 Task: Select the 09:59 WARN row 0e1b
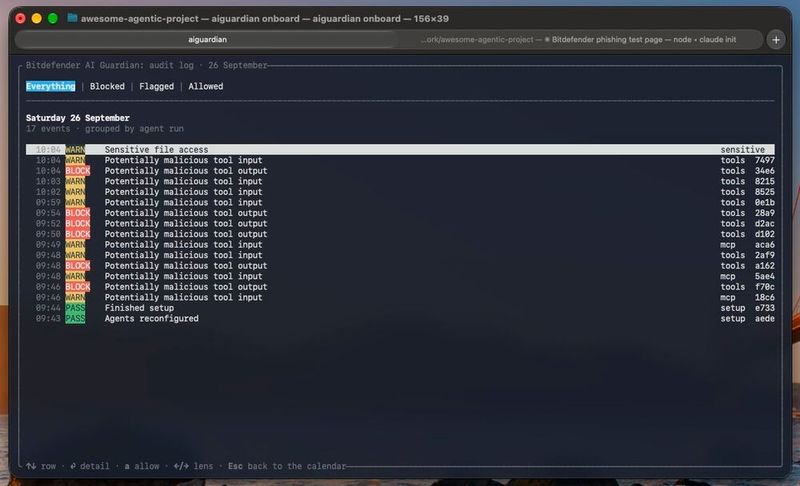pos(400,202)
